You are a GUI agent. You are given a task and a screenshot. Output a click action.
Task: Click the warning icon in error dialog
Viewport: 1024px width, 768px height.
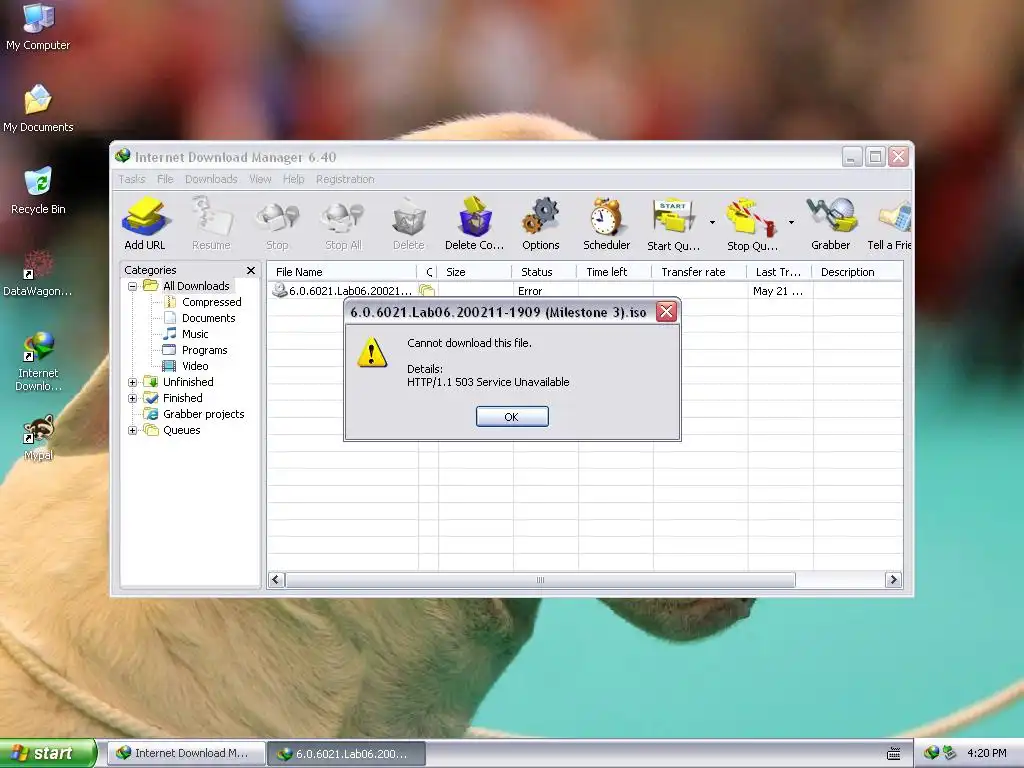pyautogui.click(x=372, y=353)
